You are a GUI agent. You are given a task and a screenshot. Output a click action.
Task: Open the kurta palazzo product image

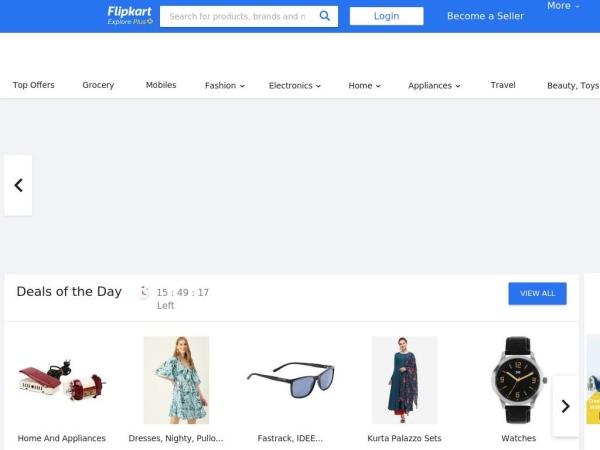(x=404, y=380)
